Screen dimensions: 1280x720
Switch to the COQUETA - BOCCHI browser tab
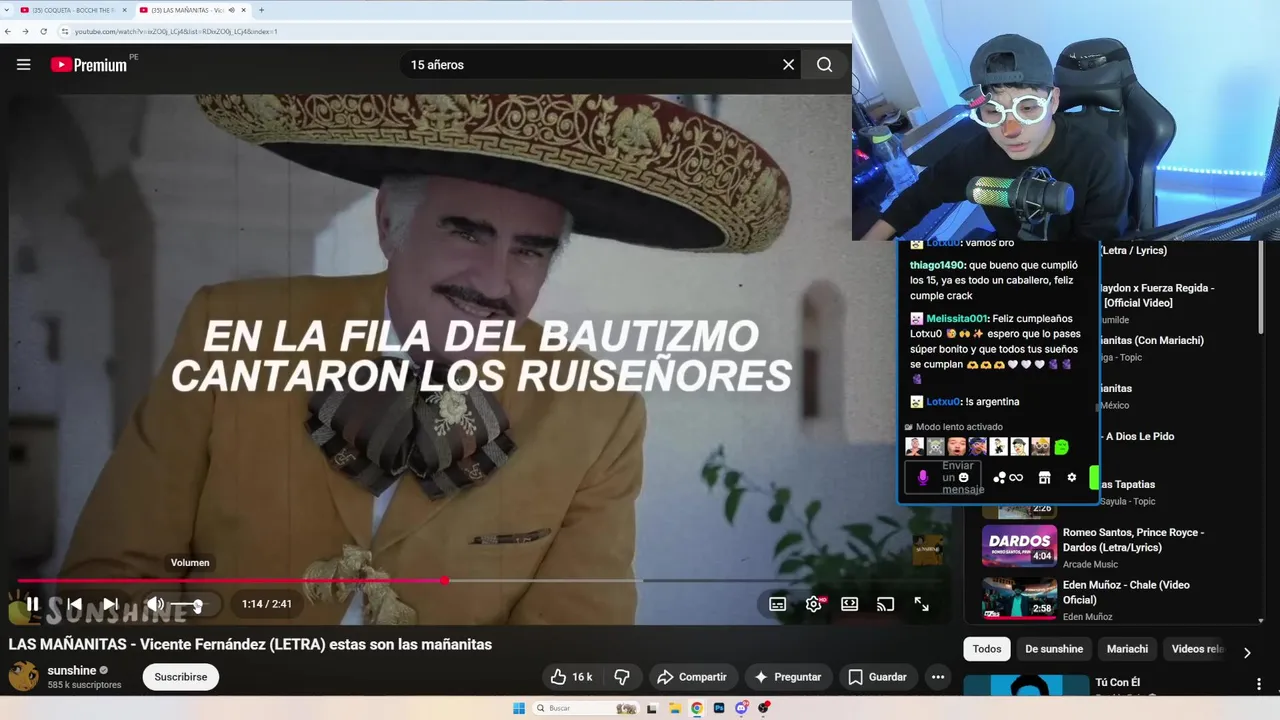point(72,10)
